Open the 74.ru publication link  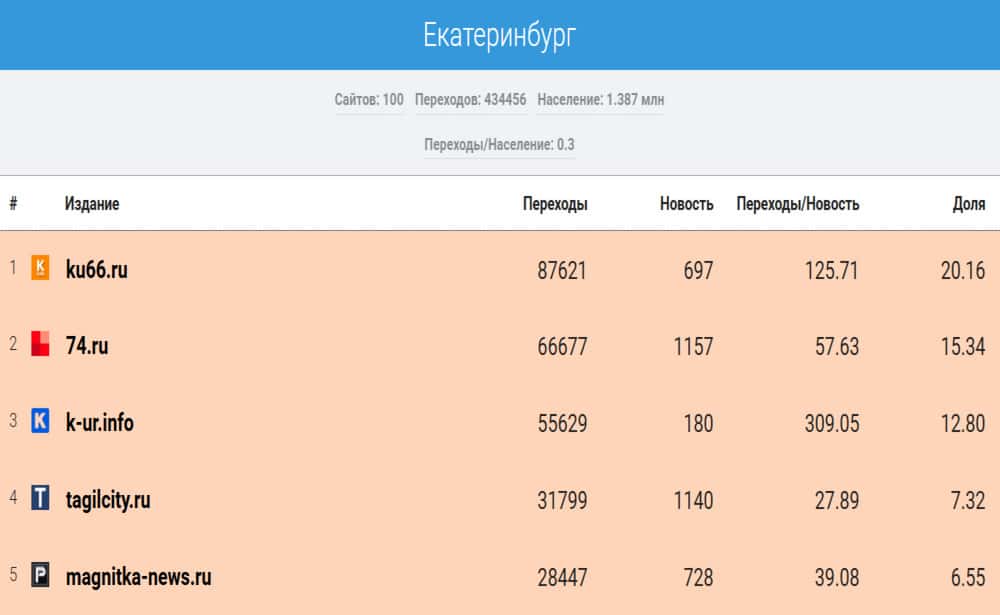tap(87, 346)
